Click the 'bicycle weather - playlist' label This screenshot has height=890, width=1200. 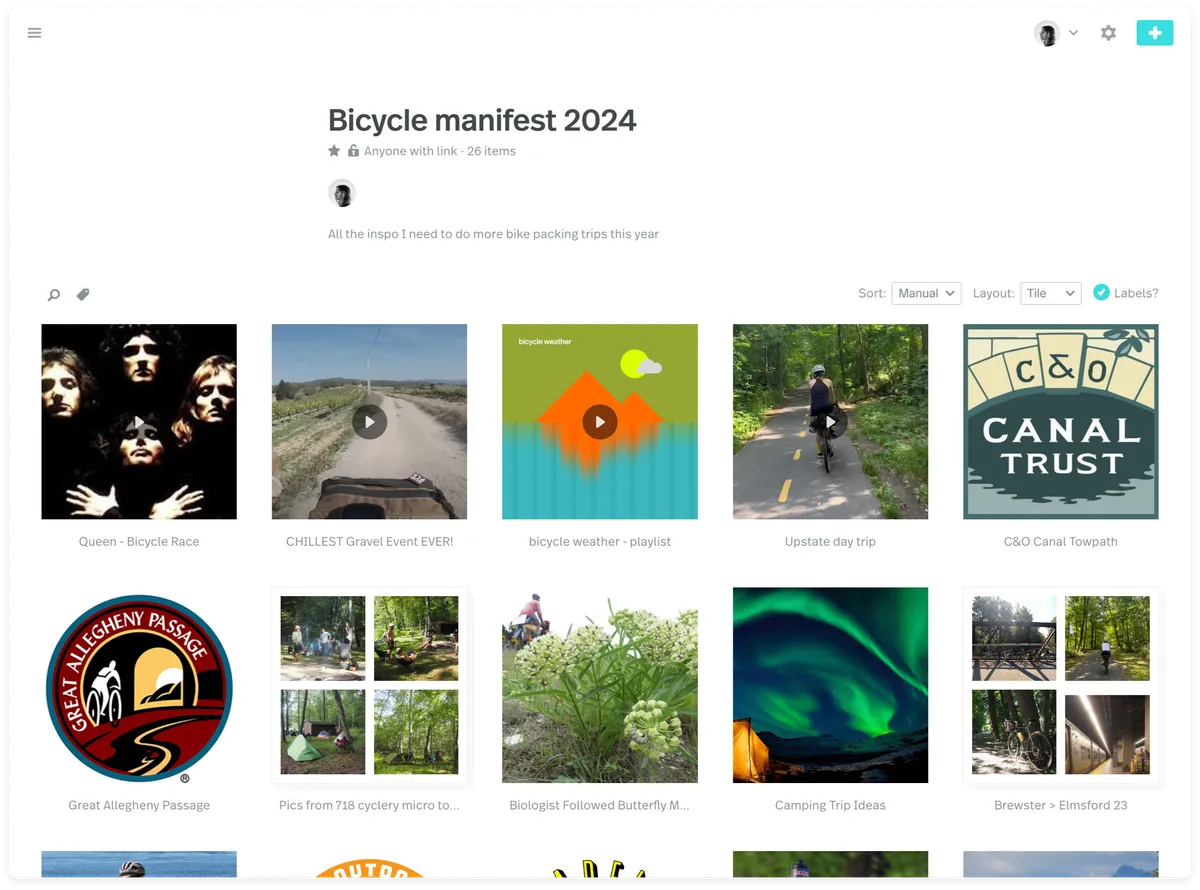tap(600, 542)
